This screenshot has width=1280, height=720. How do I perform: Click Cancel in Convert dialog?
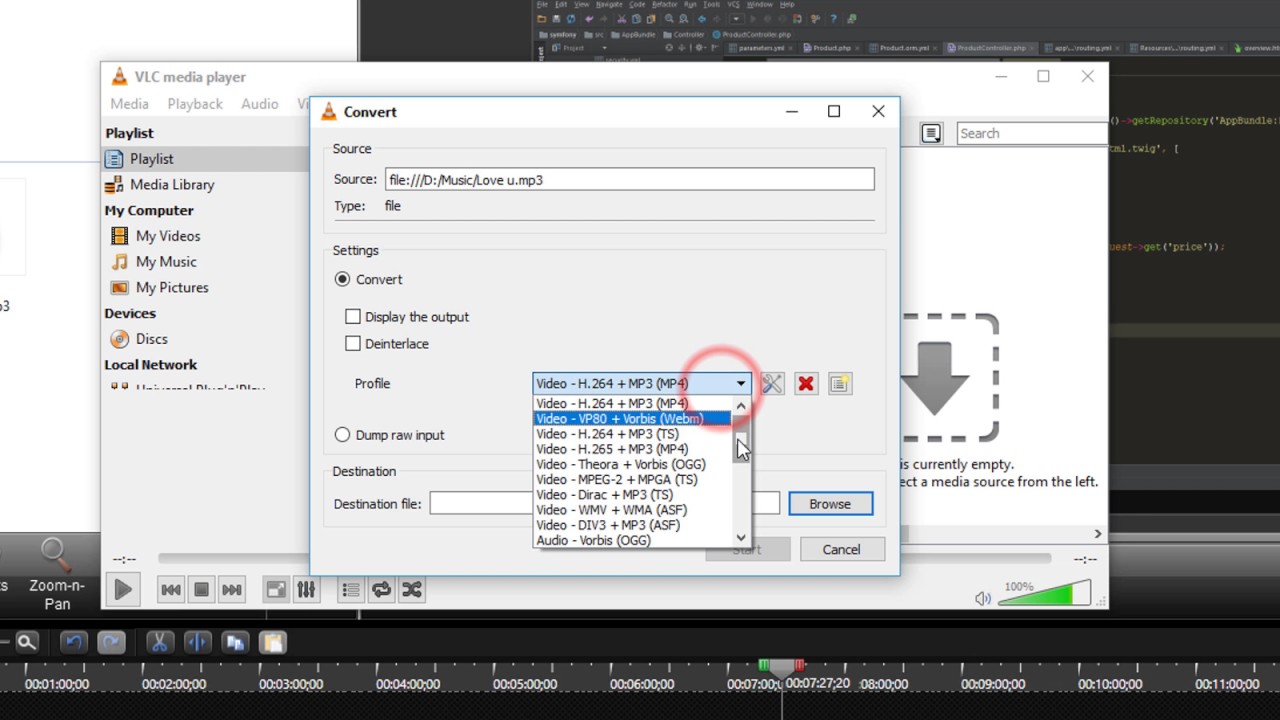click(841, 549)
